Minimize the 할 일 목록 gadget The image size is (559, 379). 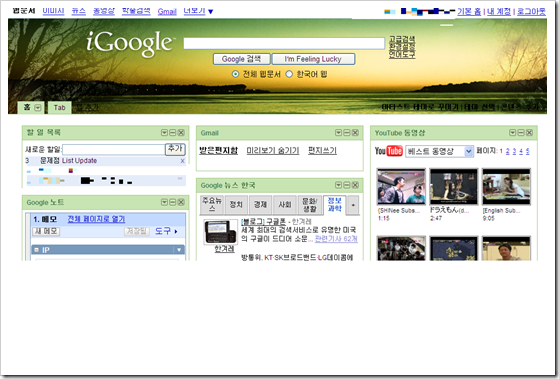coord(173,133)
